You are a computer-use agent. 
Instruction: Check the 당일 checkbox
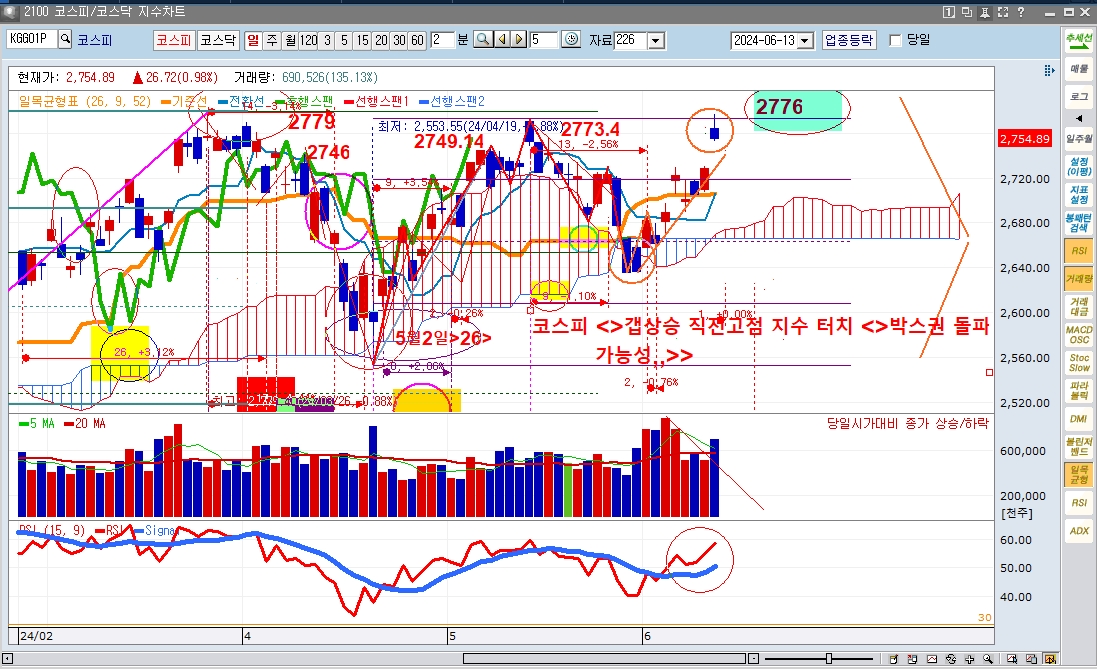(895, 41)
